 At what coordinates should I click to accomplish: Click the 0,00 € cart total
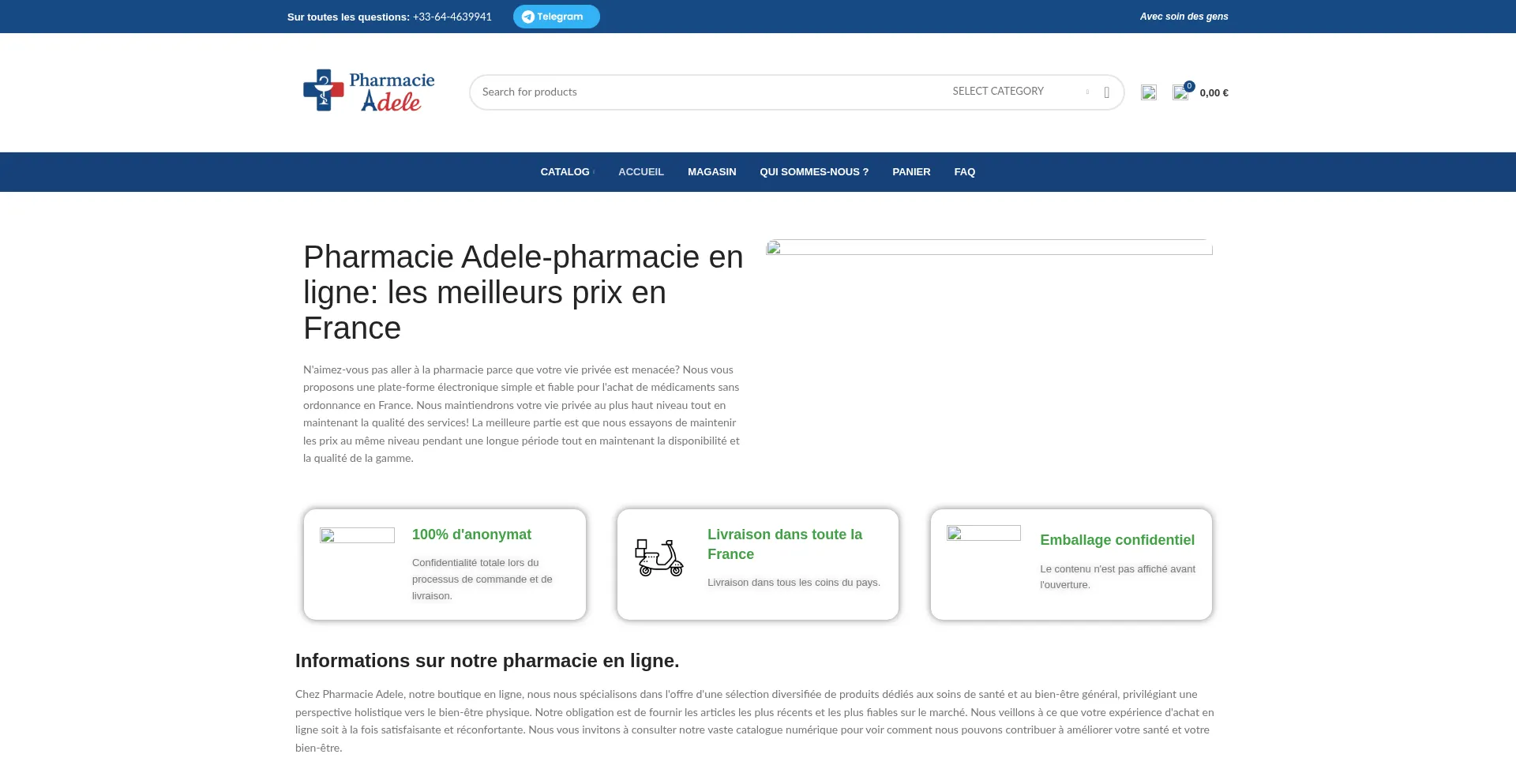[1214, 92]
